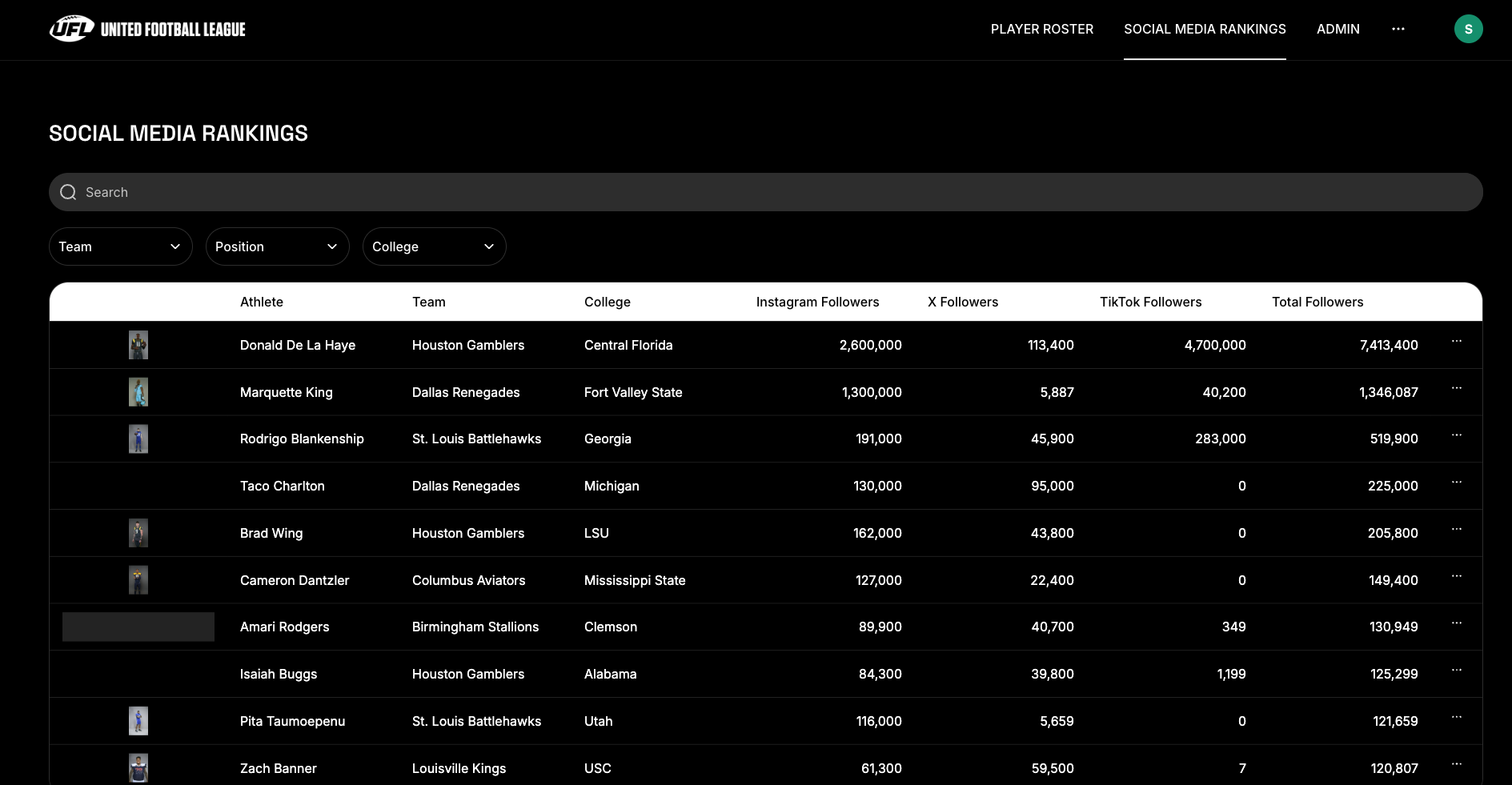Select athlete name Pita Taumoepenu
This screenshot has height=785, width=1512.
[x=293, y=721]
